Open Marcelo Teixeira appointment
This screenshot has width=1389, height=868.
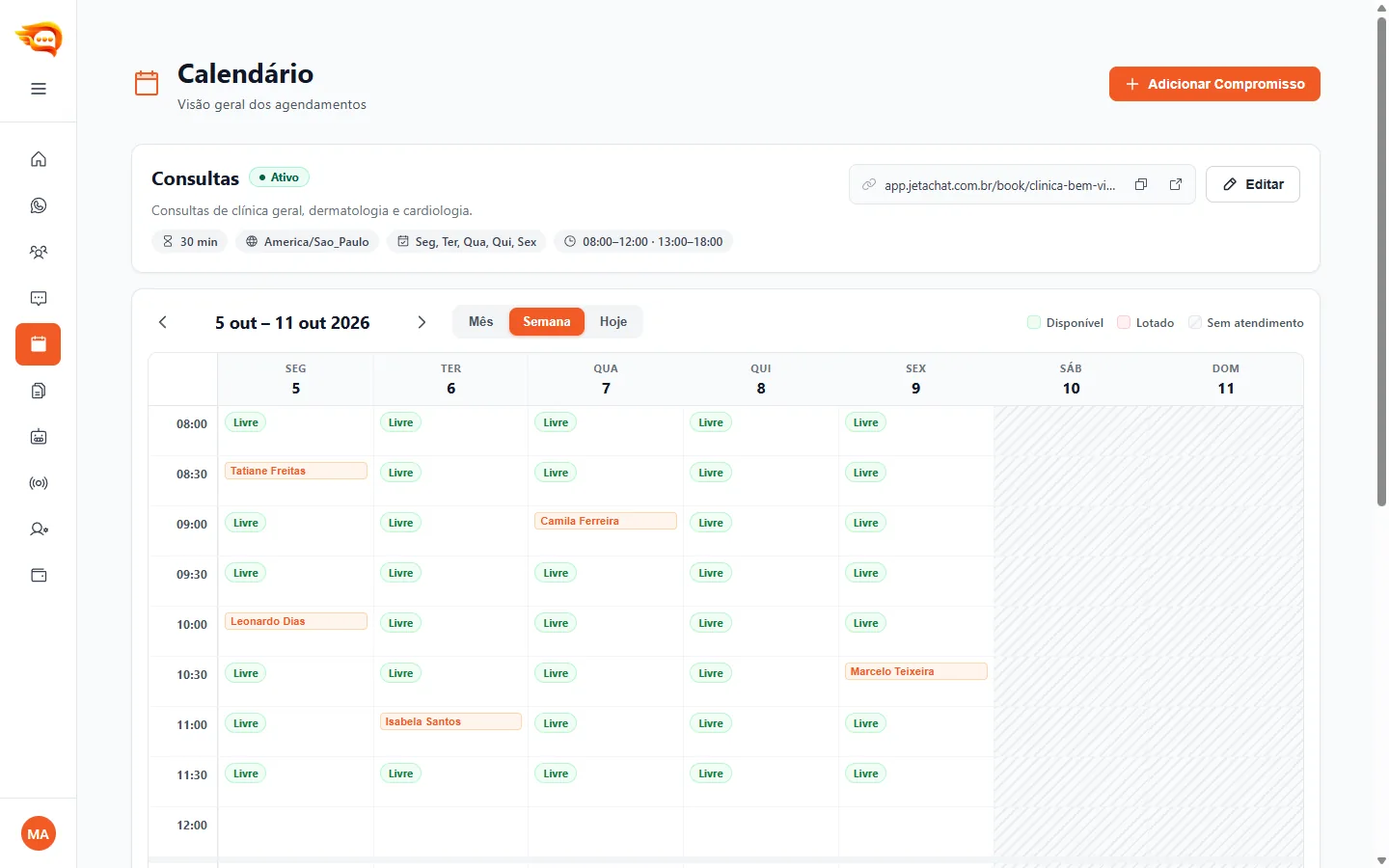coord(916,671)
